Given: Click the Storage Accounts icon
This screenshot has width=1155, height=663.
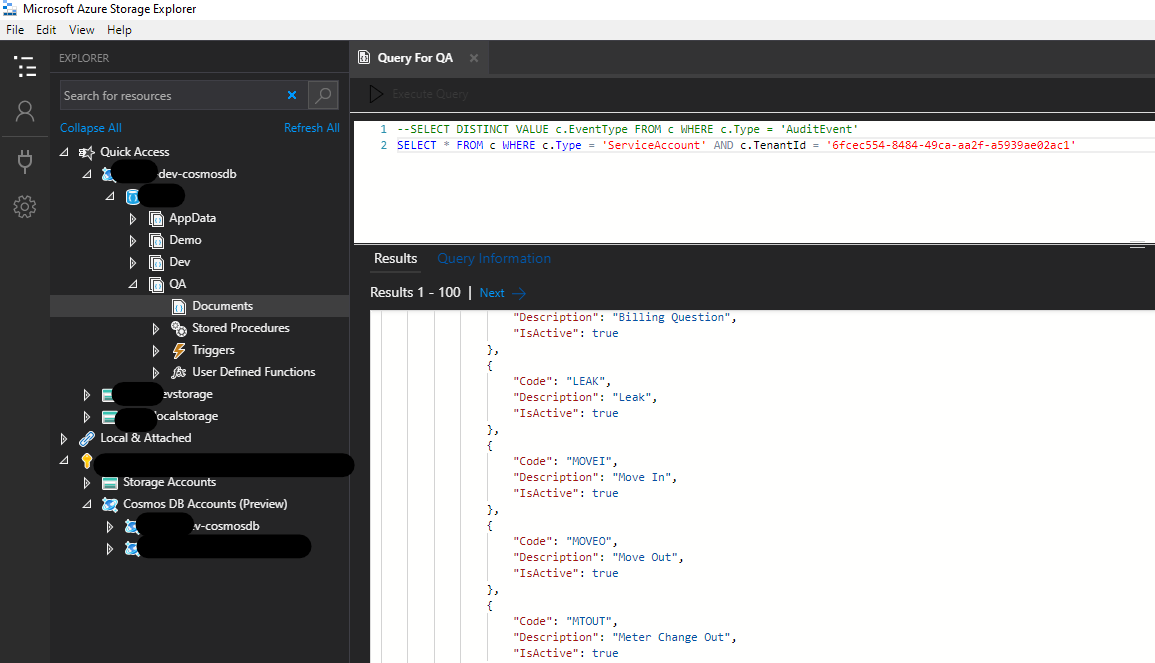Looking at the screenshot, I should click(x=110, y=483).
